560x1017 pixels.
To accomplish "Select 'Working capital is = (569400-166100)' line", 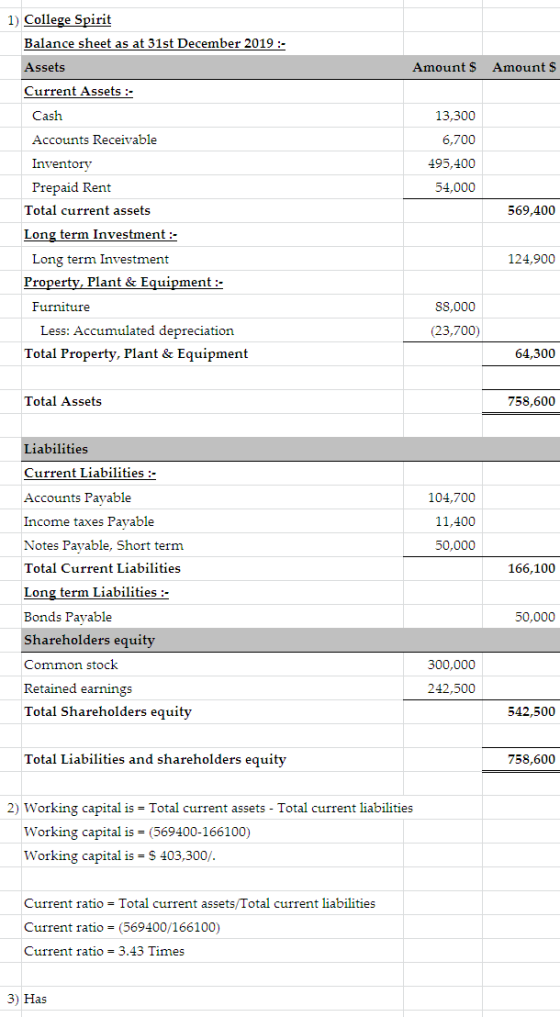I will click(138, 832).
